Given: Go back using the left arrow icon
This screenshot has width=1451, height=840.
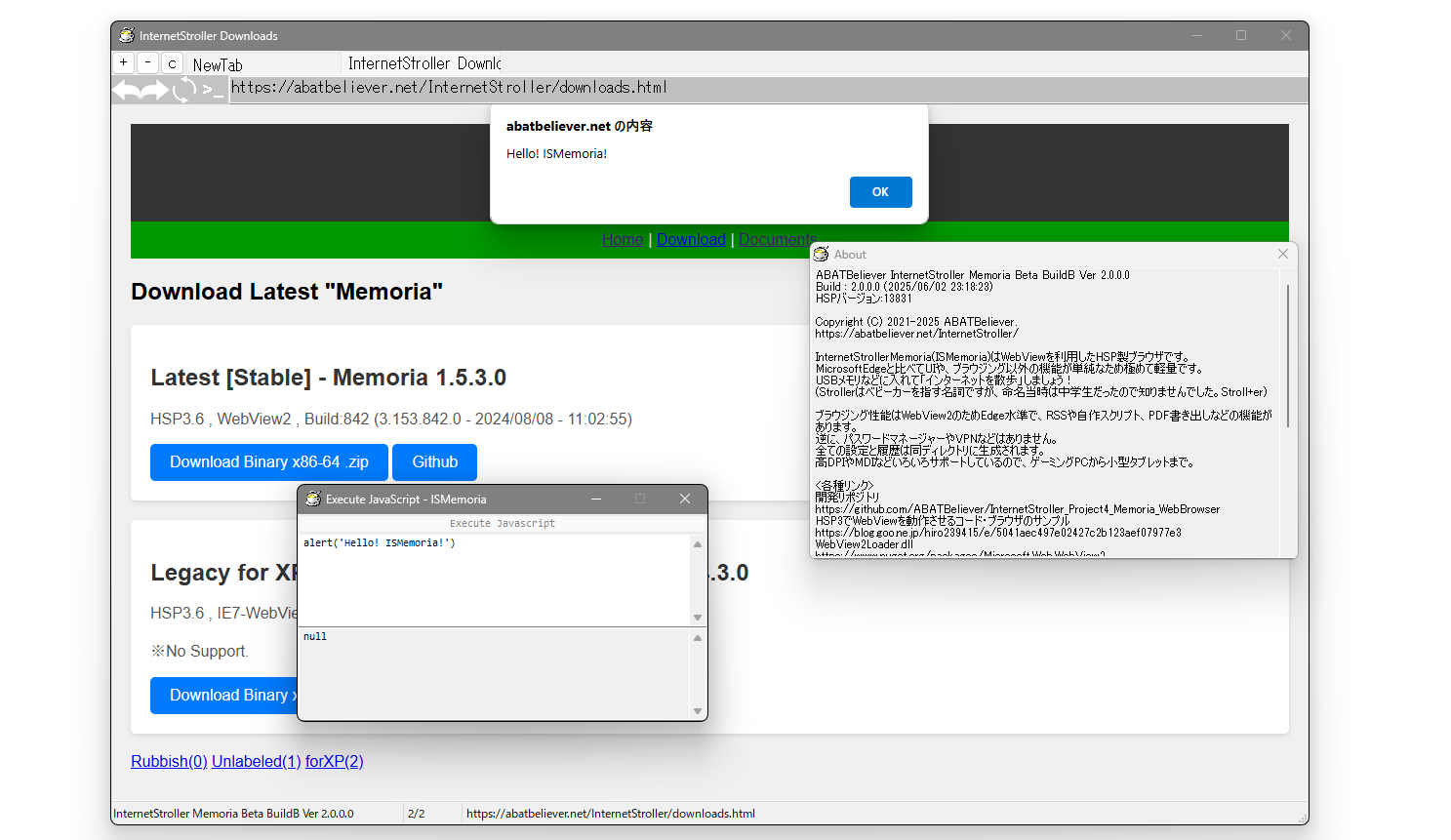Looking at the screenshot, I should (127, 91).
